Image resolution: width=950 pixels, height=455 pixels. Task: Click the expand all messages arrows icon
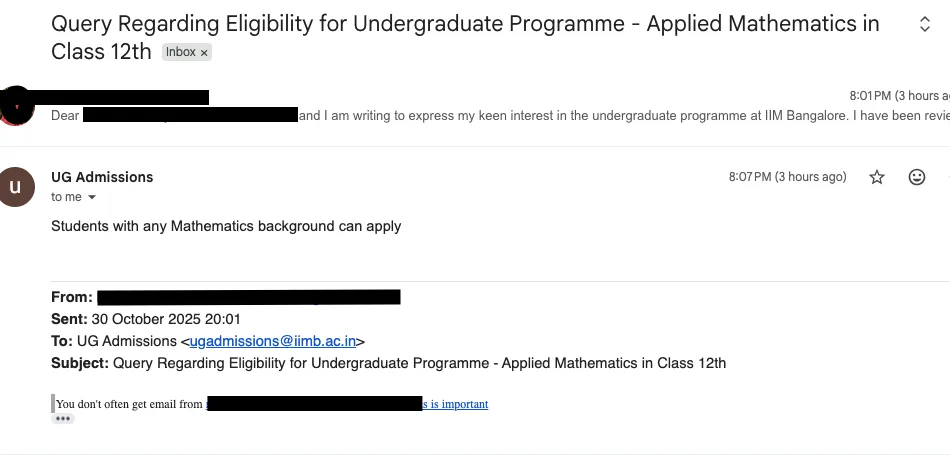925,24
